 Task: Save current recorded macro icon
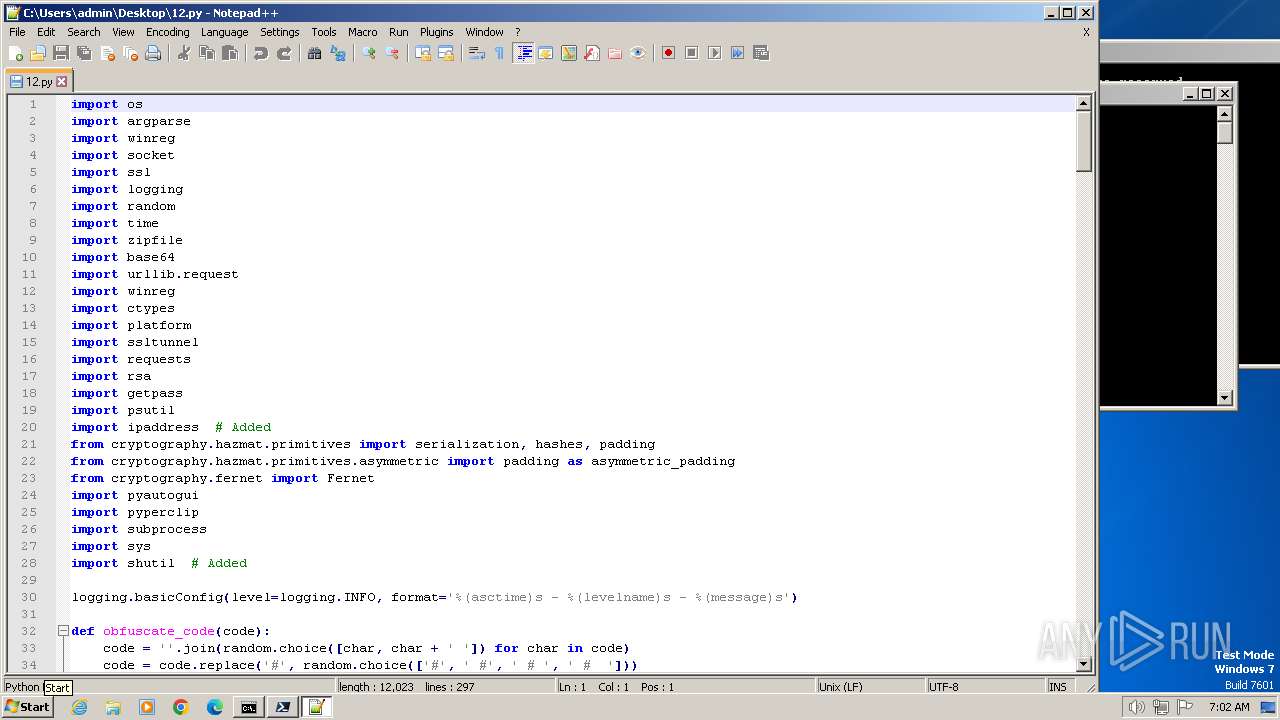(760, 53)
